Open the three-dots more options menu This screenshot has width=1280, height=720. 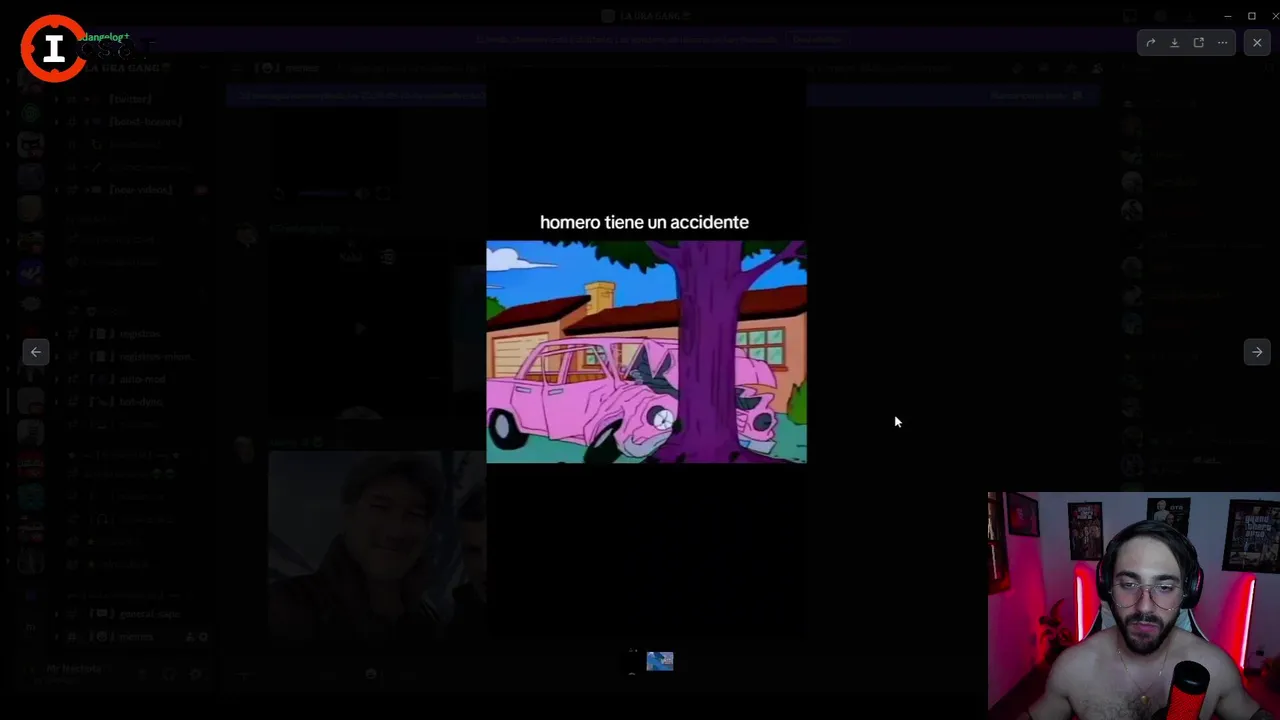[1222, 43]
